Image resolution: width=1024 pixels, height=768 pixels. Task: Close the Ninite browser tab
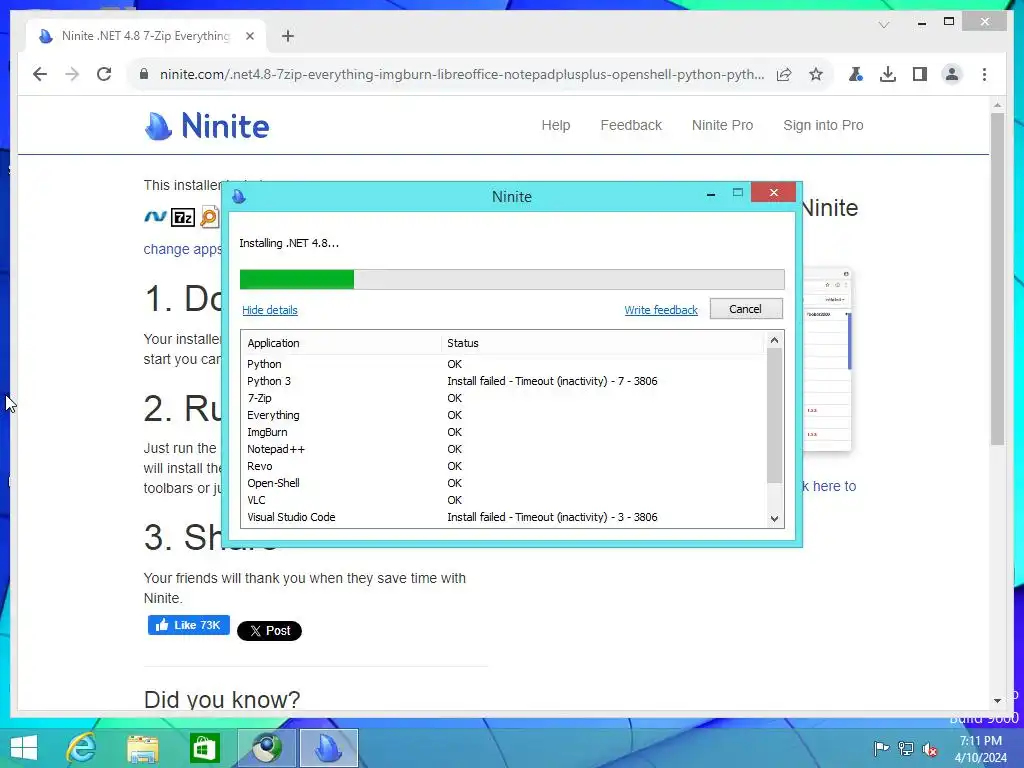(249, 36)
